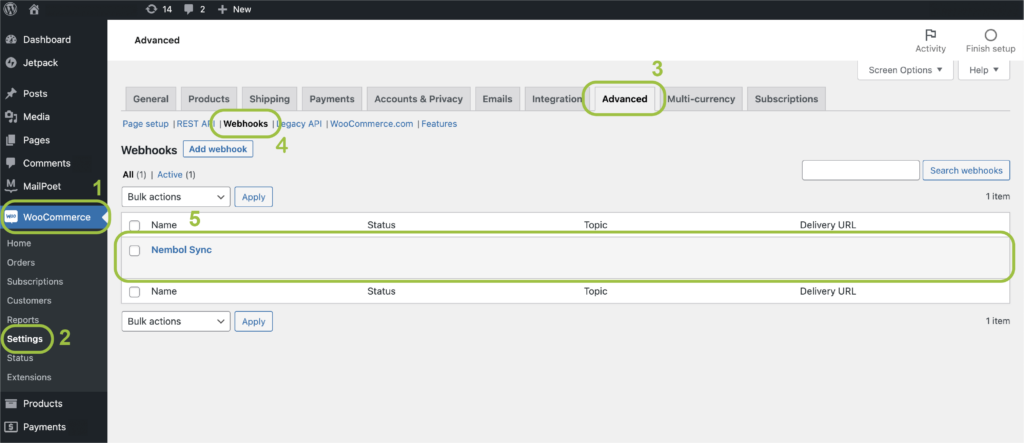Open the comments bubble showing 2
The image size is (1024, 443).
tap(195, 9)
